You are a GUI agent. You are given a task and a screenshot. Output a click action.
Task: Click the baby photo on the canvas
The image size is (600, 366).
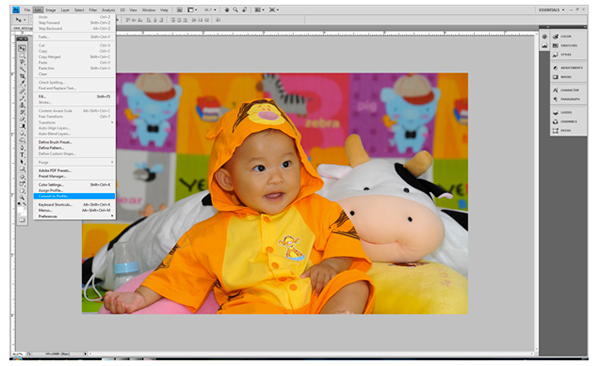pyautogui.click(x=275, y=194)
